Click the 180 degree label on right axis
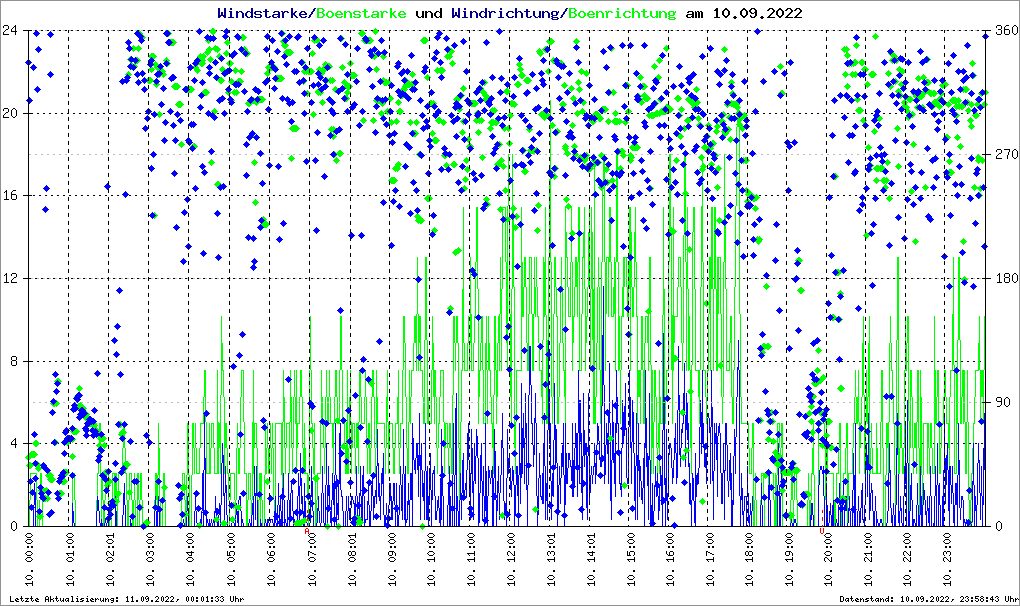 [x=1003, y=278]
